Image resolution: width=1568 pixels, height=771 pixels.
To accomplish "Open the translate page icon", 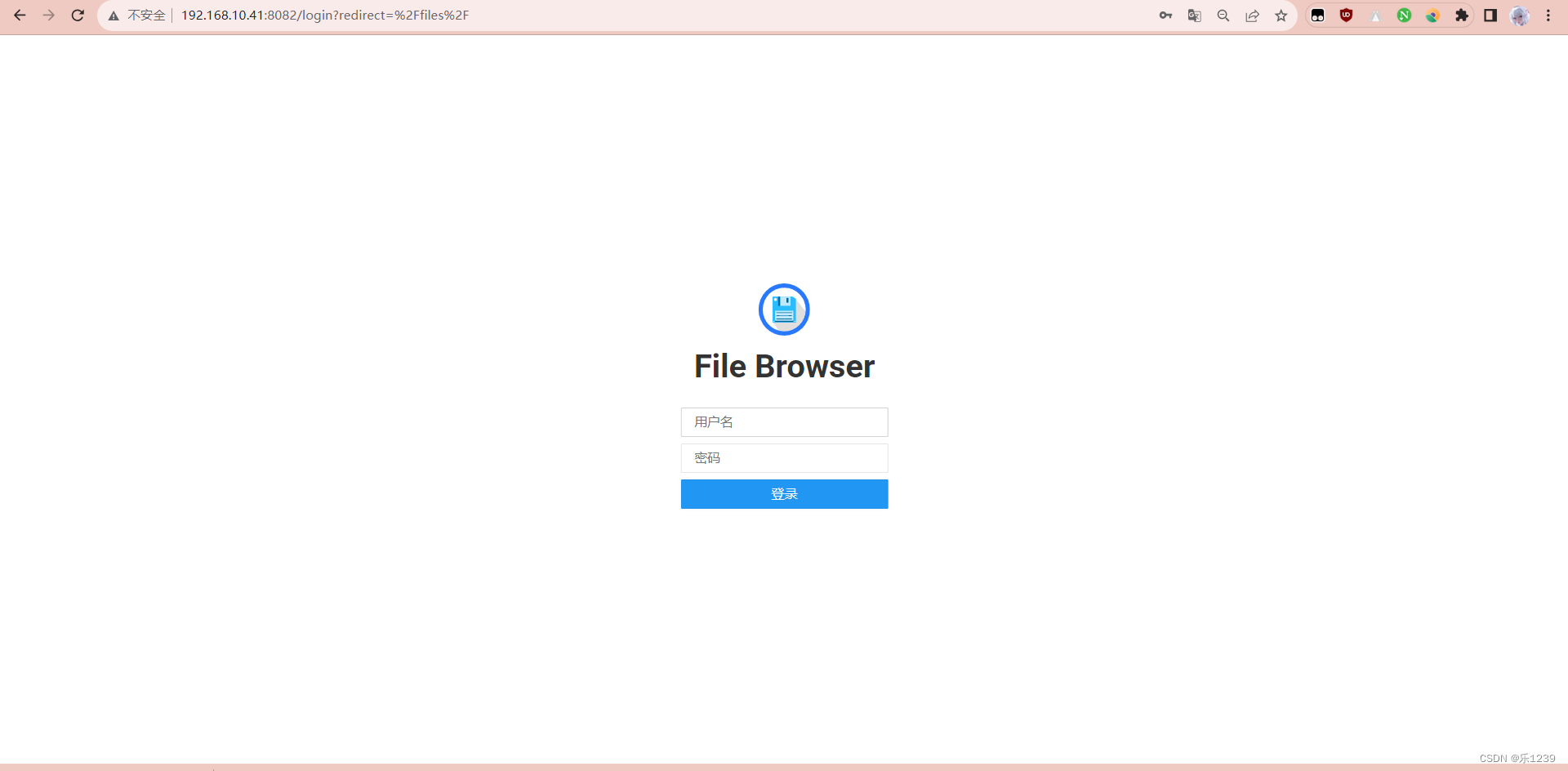I will [1194, 16].
